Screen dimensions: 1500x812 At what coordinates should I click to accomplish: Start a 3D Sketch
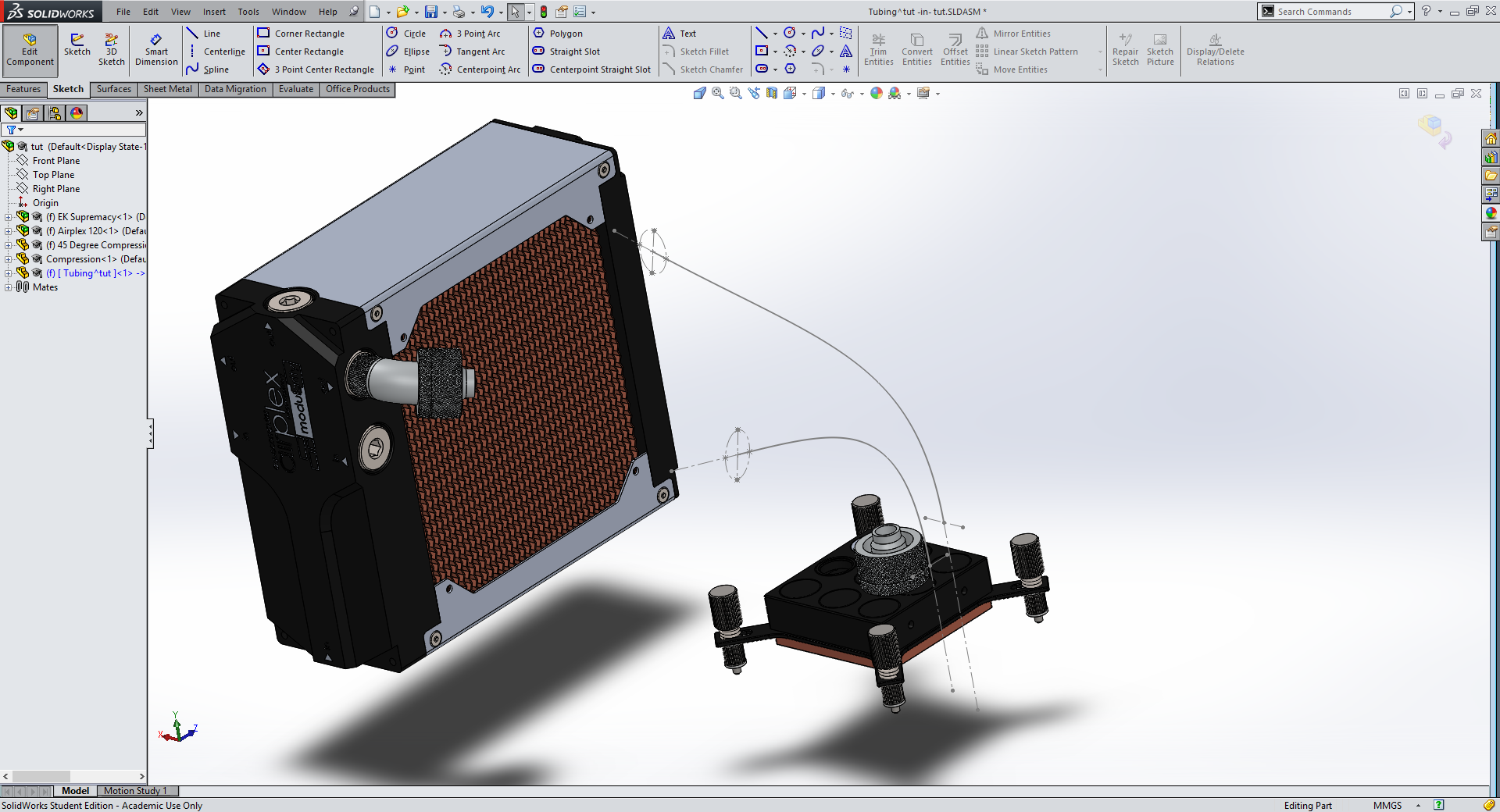[111, 50]
